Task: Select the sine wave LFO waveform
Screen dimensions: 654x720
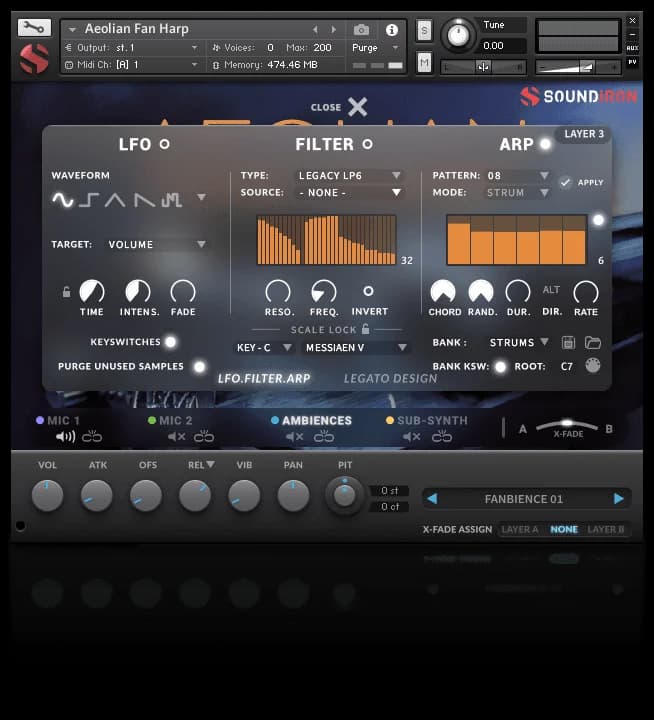Action: tap(63, 200)
